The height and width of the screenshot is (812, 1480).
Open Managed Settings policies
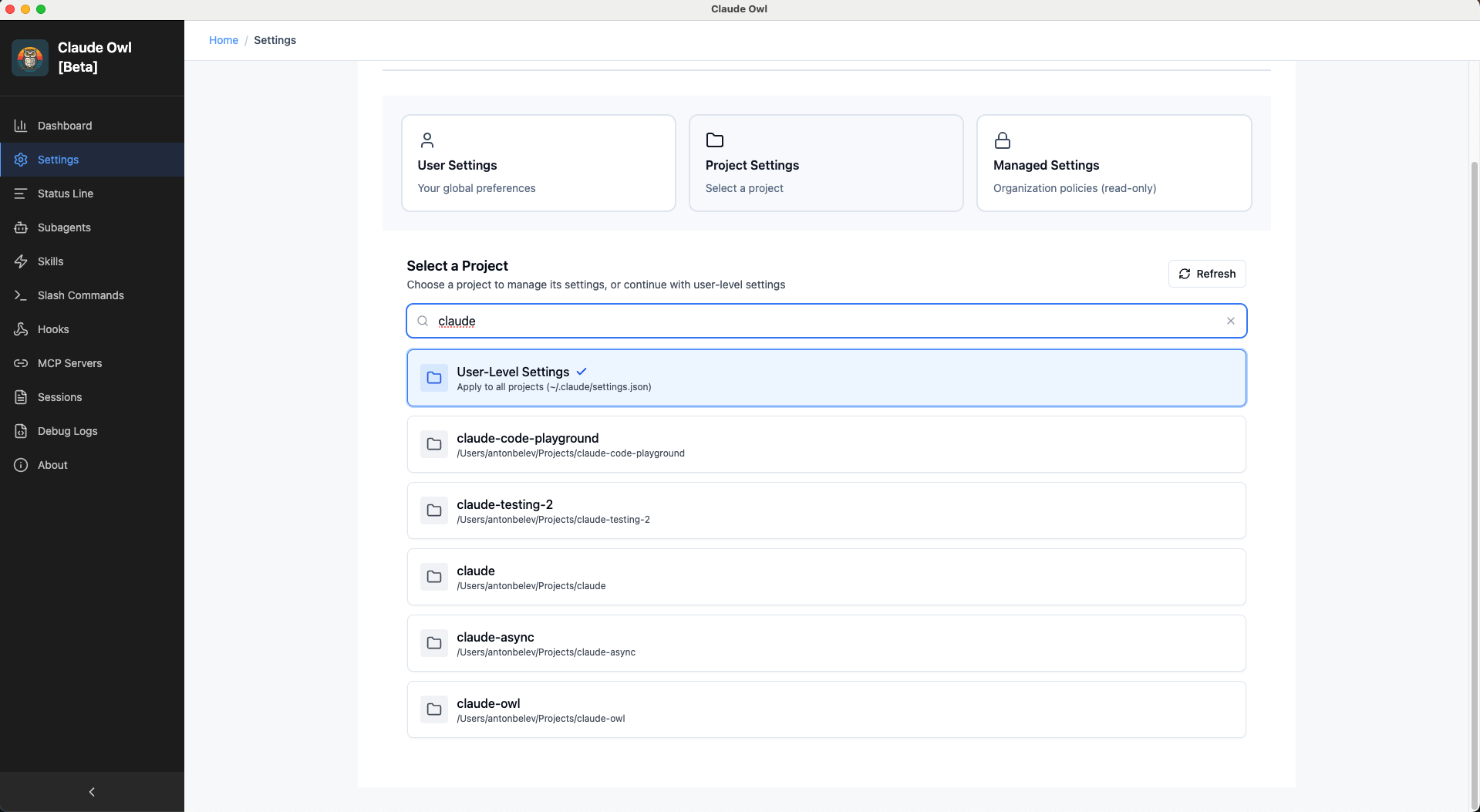1113,163
